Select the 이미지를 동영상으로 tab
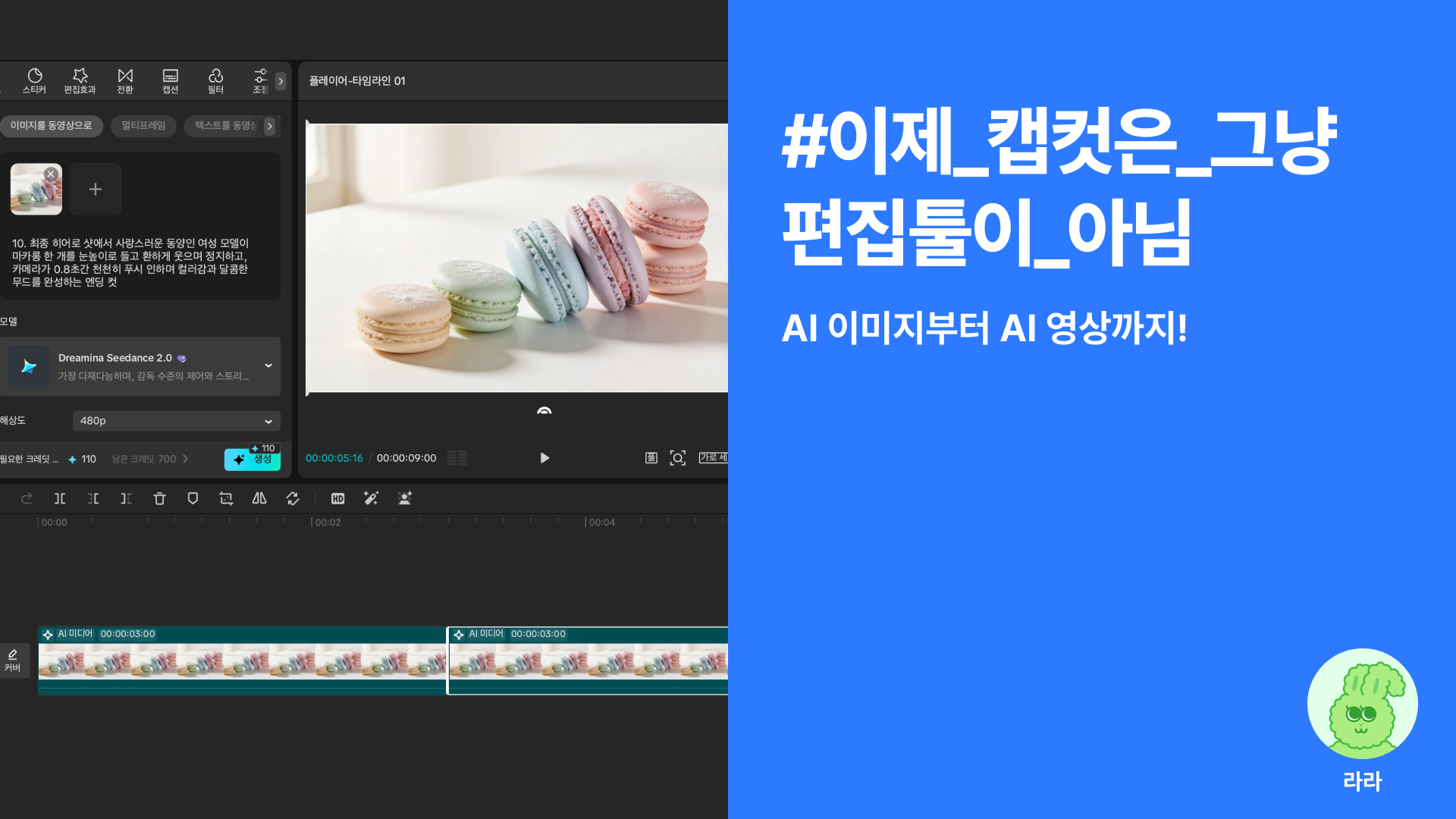Screen dimensions: 1456x819 pyautogui.click(x=51, y=126)
